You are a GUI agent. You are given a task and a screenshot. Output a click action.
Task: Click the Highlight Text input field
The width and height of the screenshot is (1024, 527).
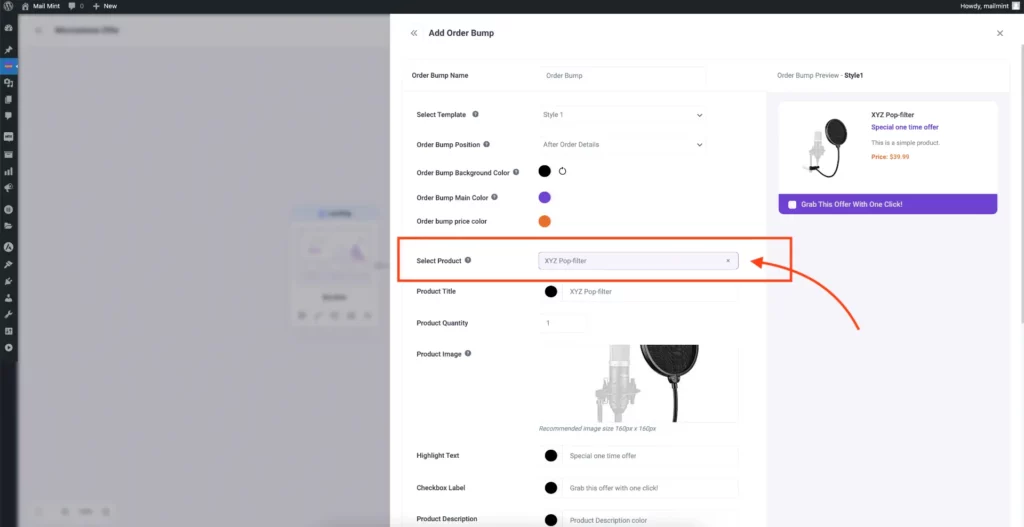(650, 456)
